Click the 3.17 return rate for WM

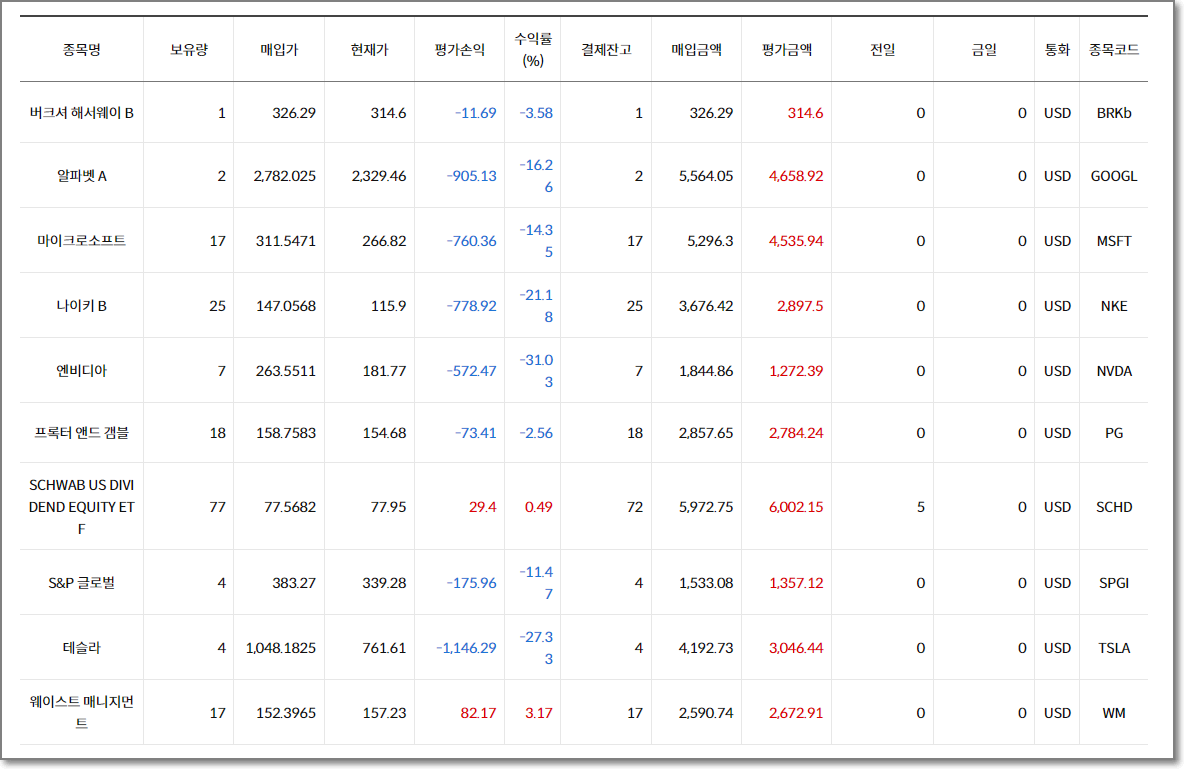click(x=538, y=713)
